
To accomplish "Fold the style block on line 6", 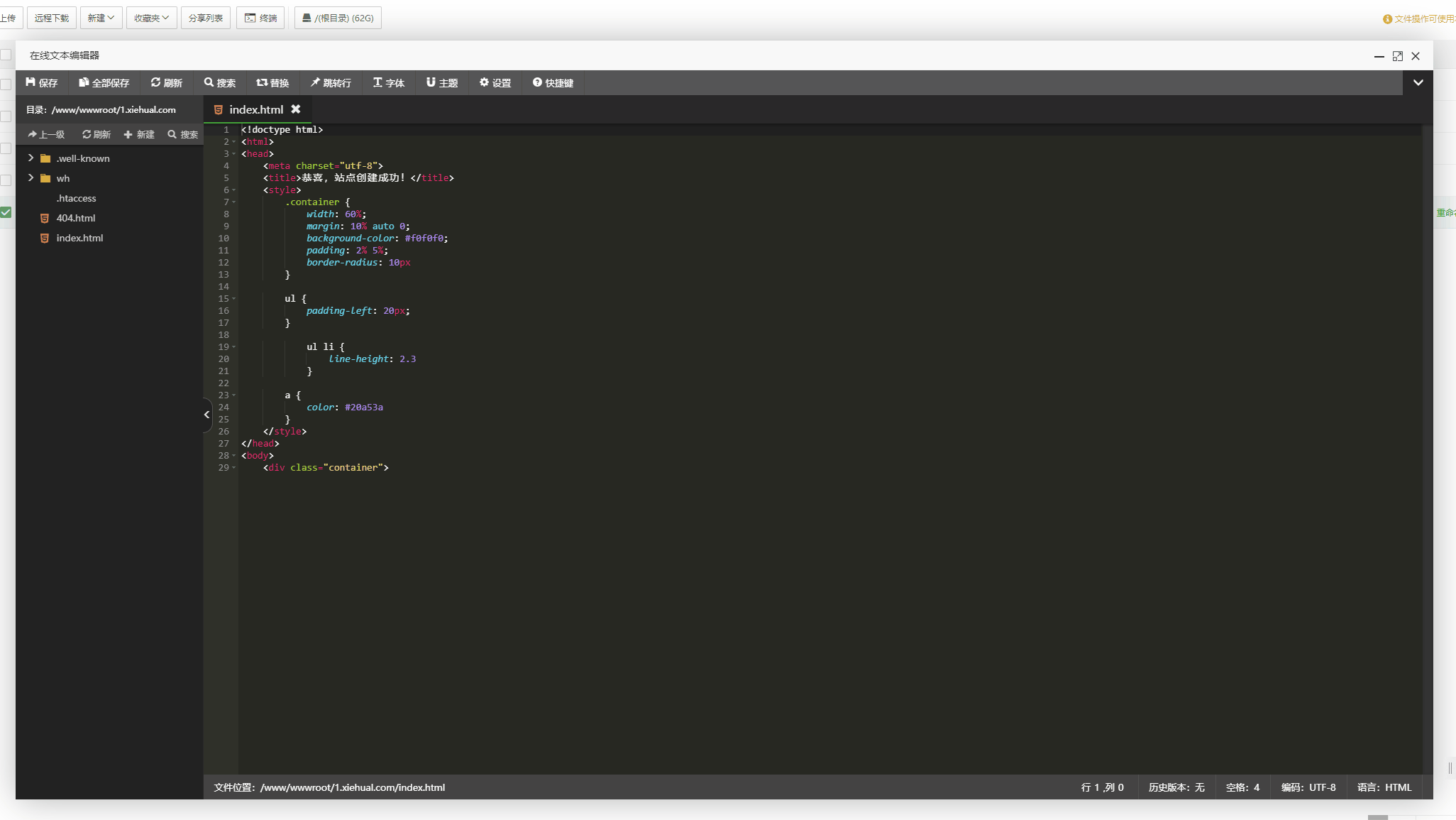I will (234, 190).
